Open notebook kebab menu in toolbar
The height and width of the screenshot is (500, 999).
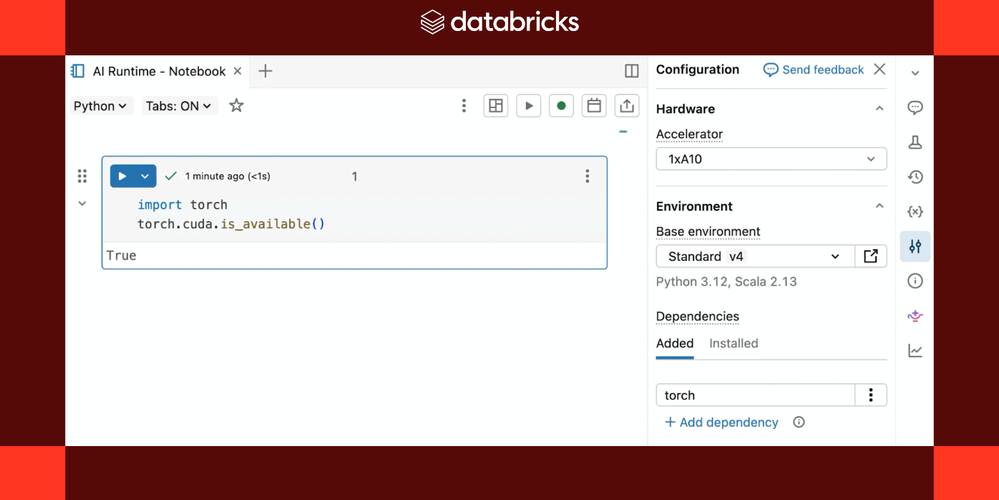[x=464, y=106]
